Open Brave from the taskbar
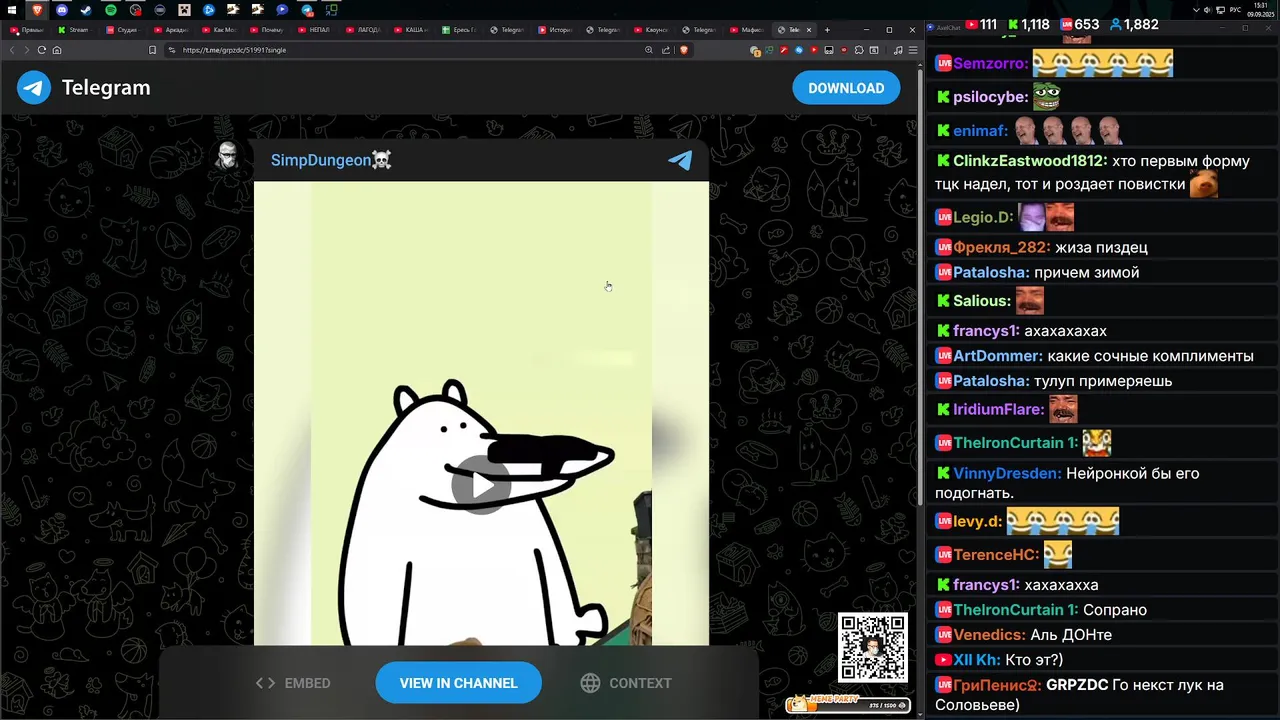Screen dimensions: 1280x720 click(37, 9)
